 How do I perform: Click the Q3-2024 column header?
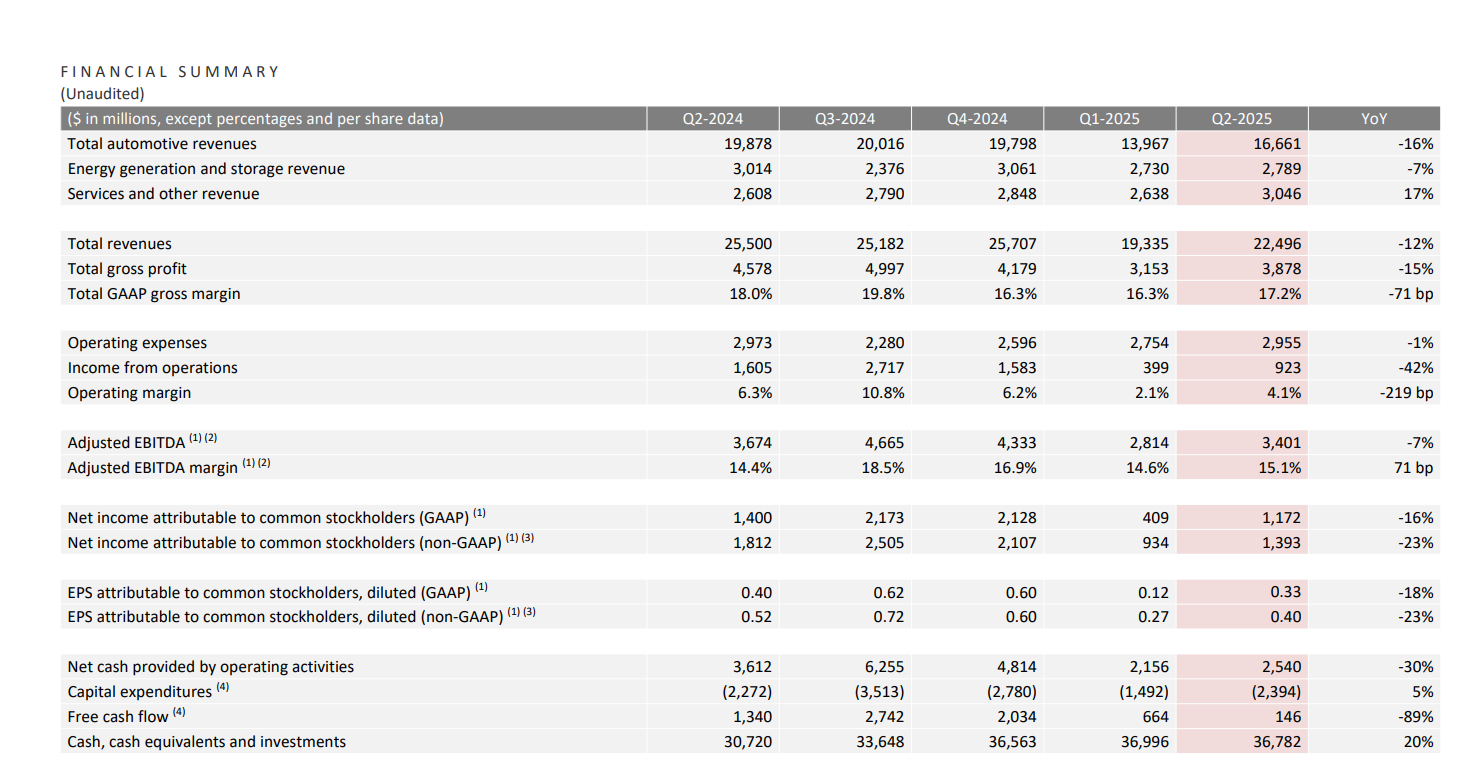843,118
